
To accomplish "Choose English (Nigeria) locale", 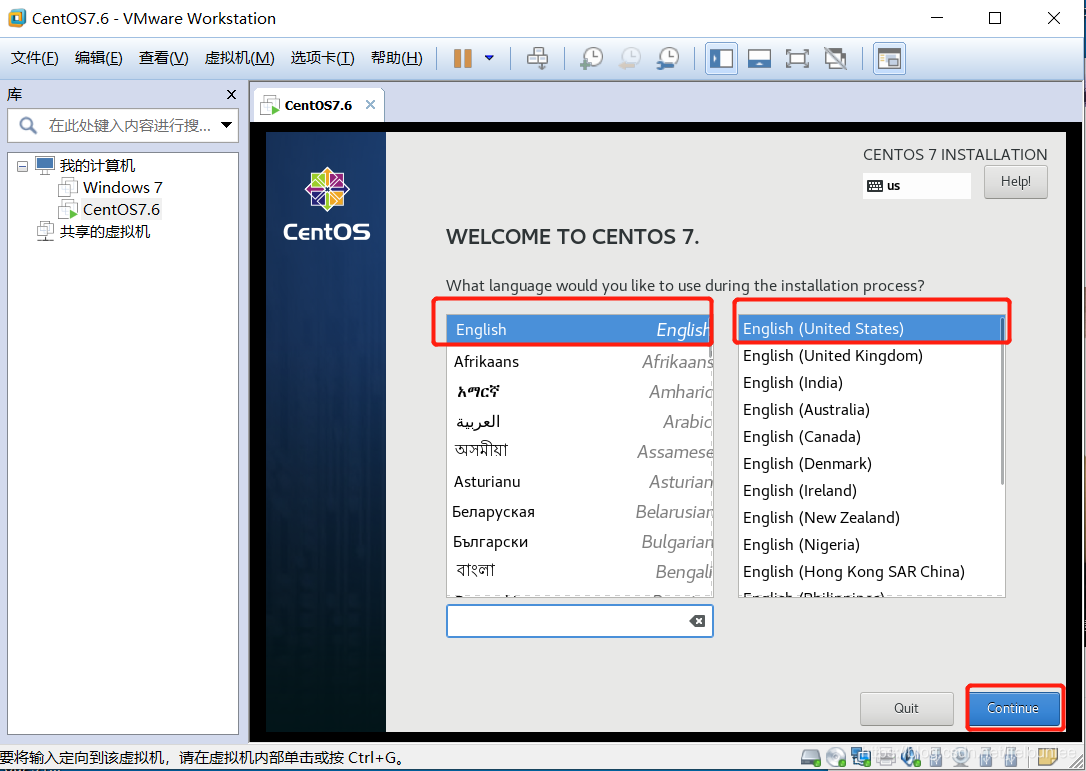I will [870, 544].
